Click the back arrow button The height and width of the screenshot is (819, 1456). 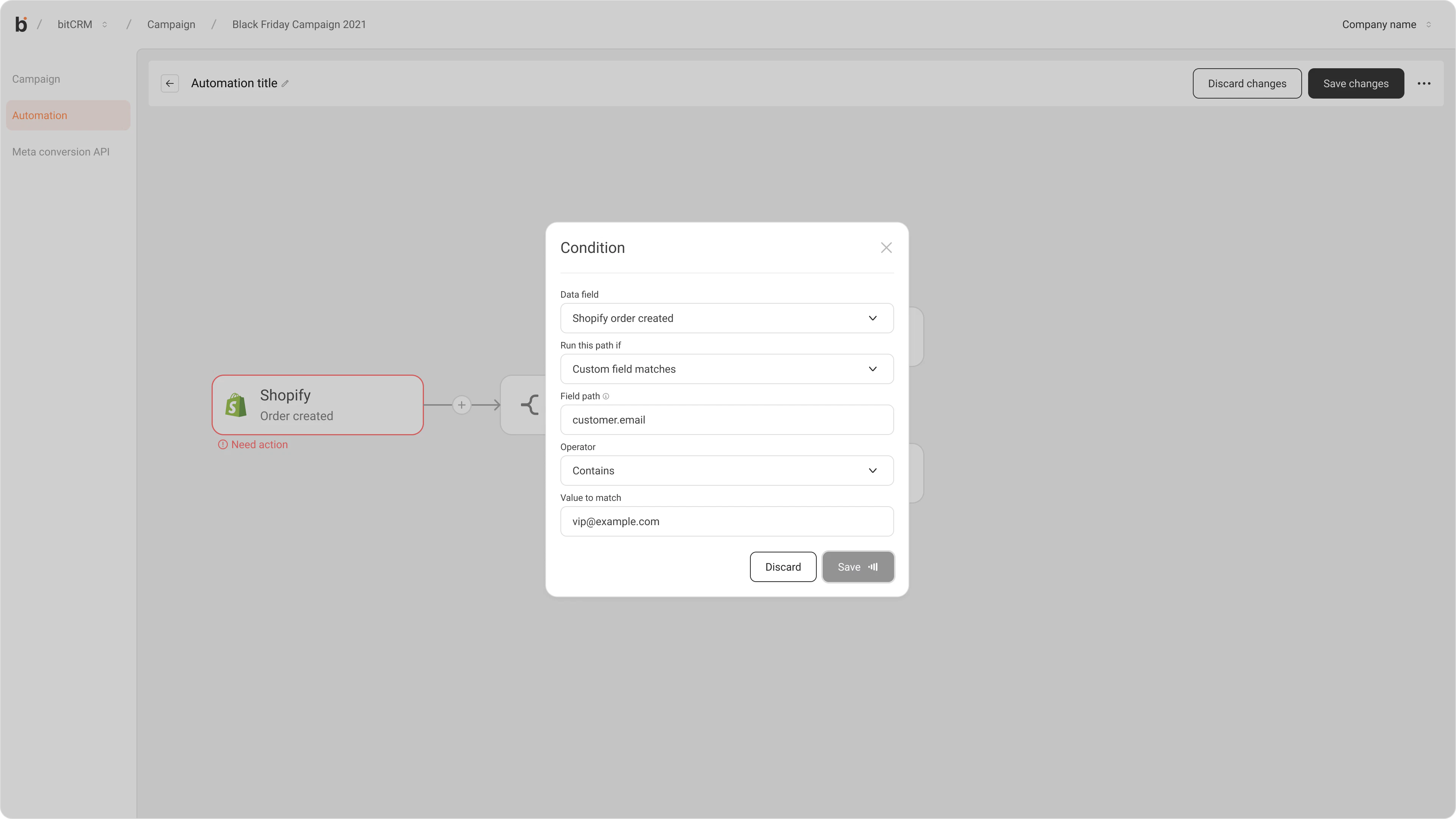tap(169, 84)
